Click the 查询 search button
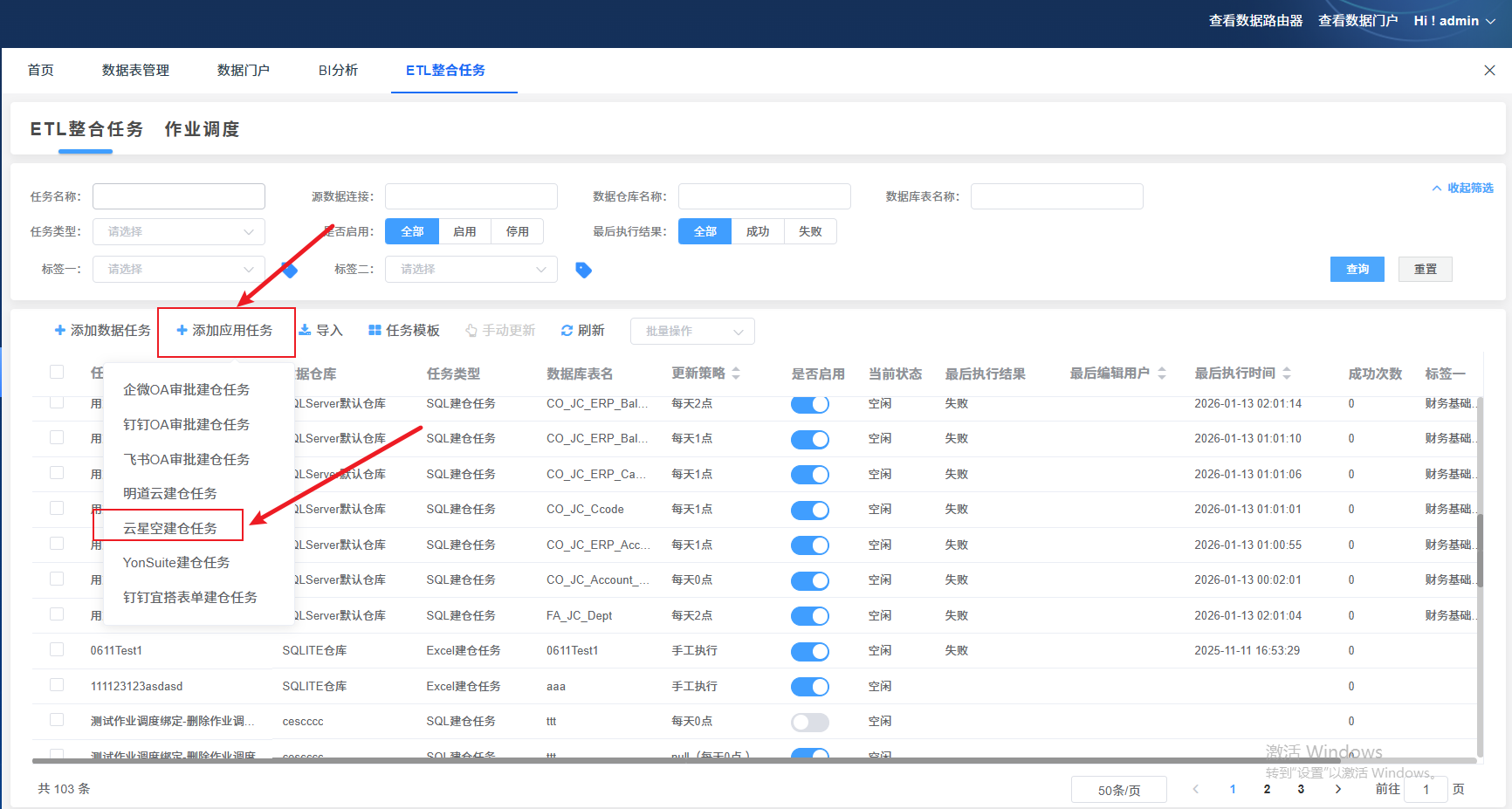This screenshot has height=809, width=1512. click(1357, 269)
